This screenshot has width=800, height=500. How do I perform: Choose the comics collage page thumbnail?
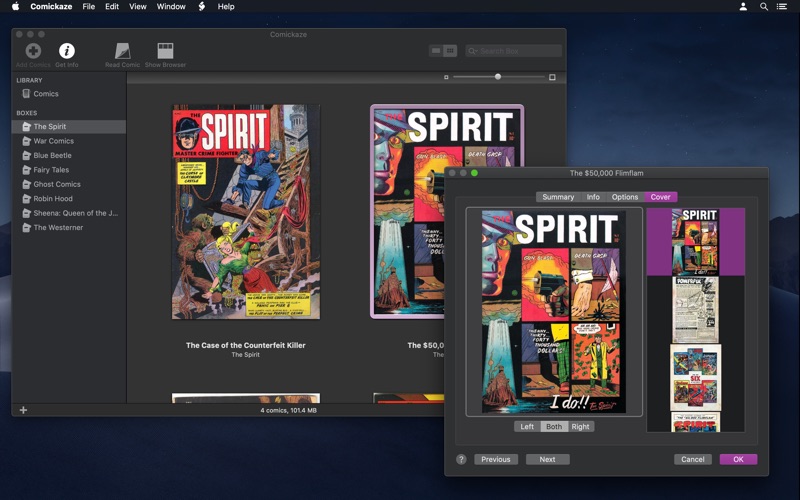click(695, 378)
